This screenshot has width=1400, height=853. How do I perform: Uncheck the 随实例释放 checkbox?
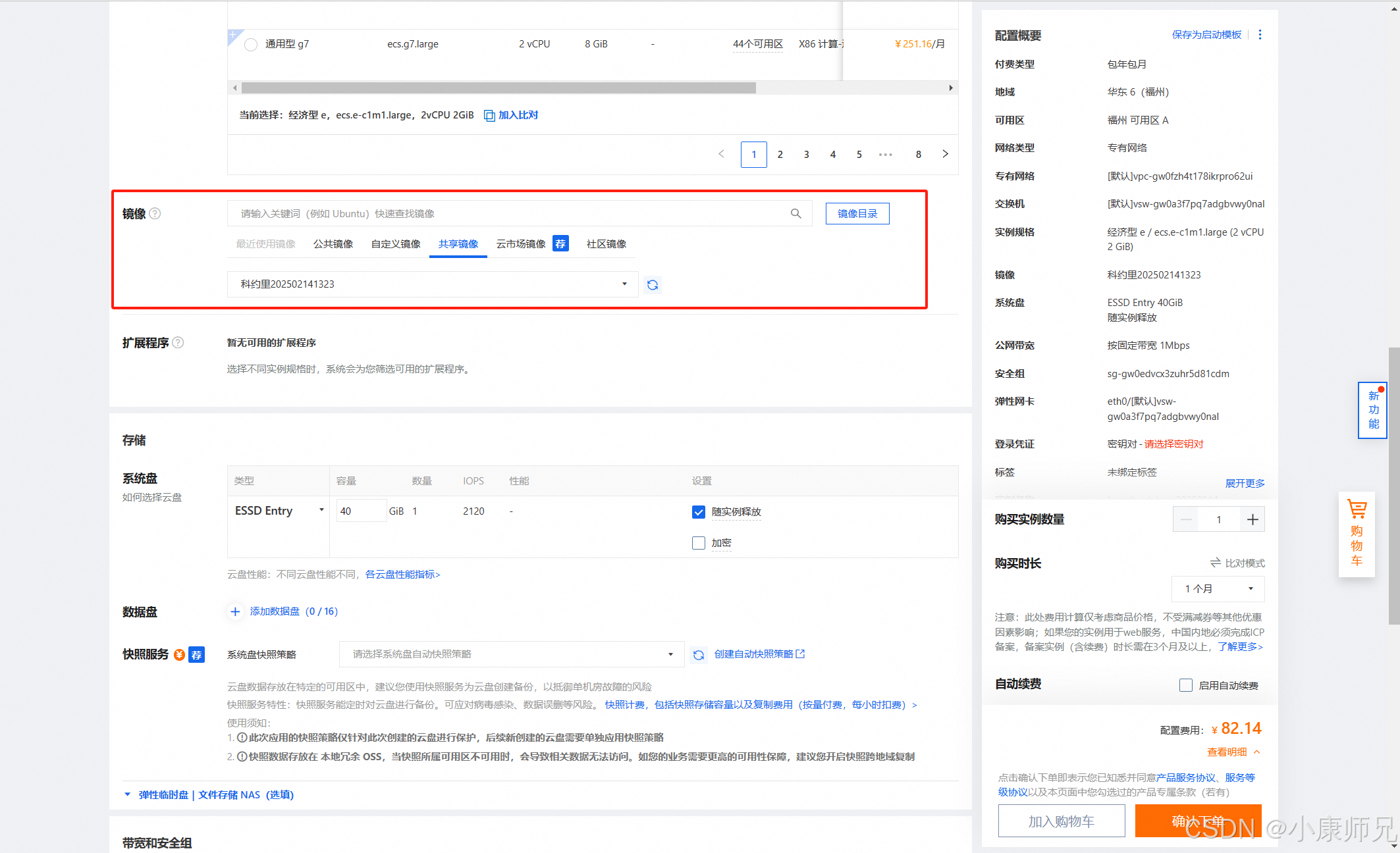coord(699,512)
